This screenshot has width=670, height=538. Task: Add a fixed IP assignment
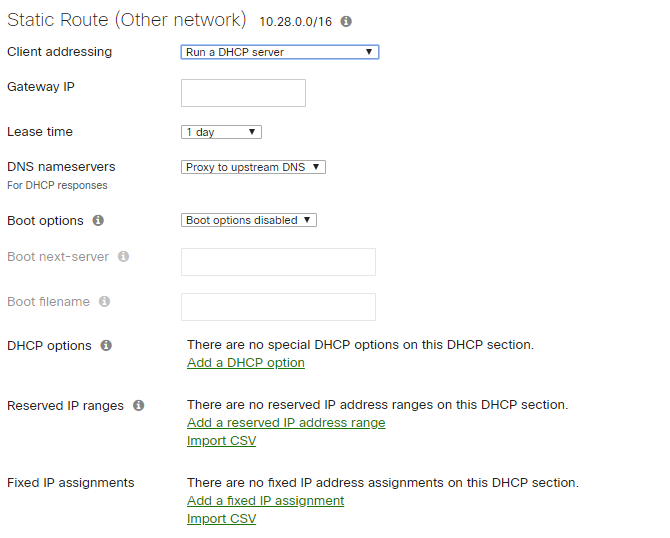click(265, 501)
